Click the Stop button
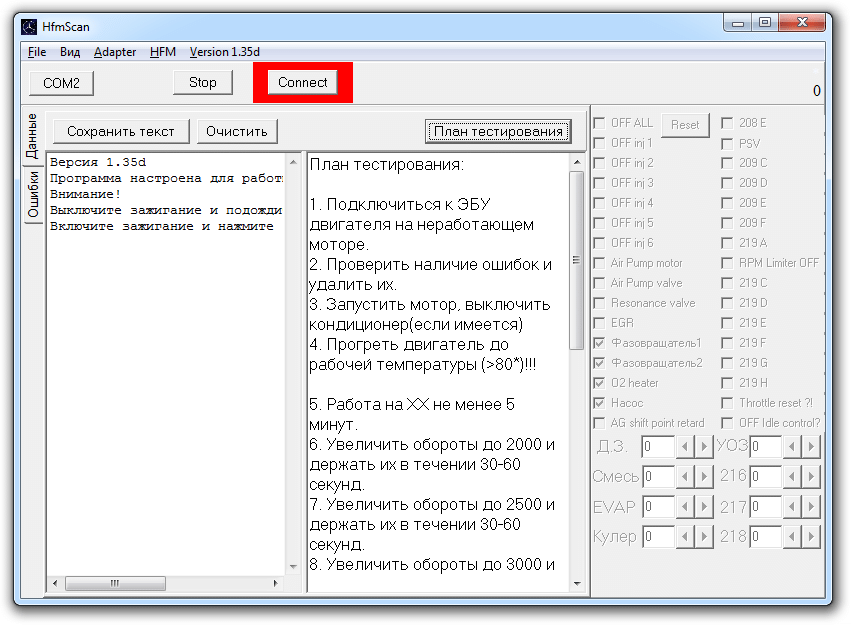 tap(203, 82)
